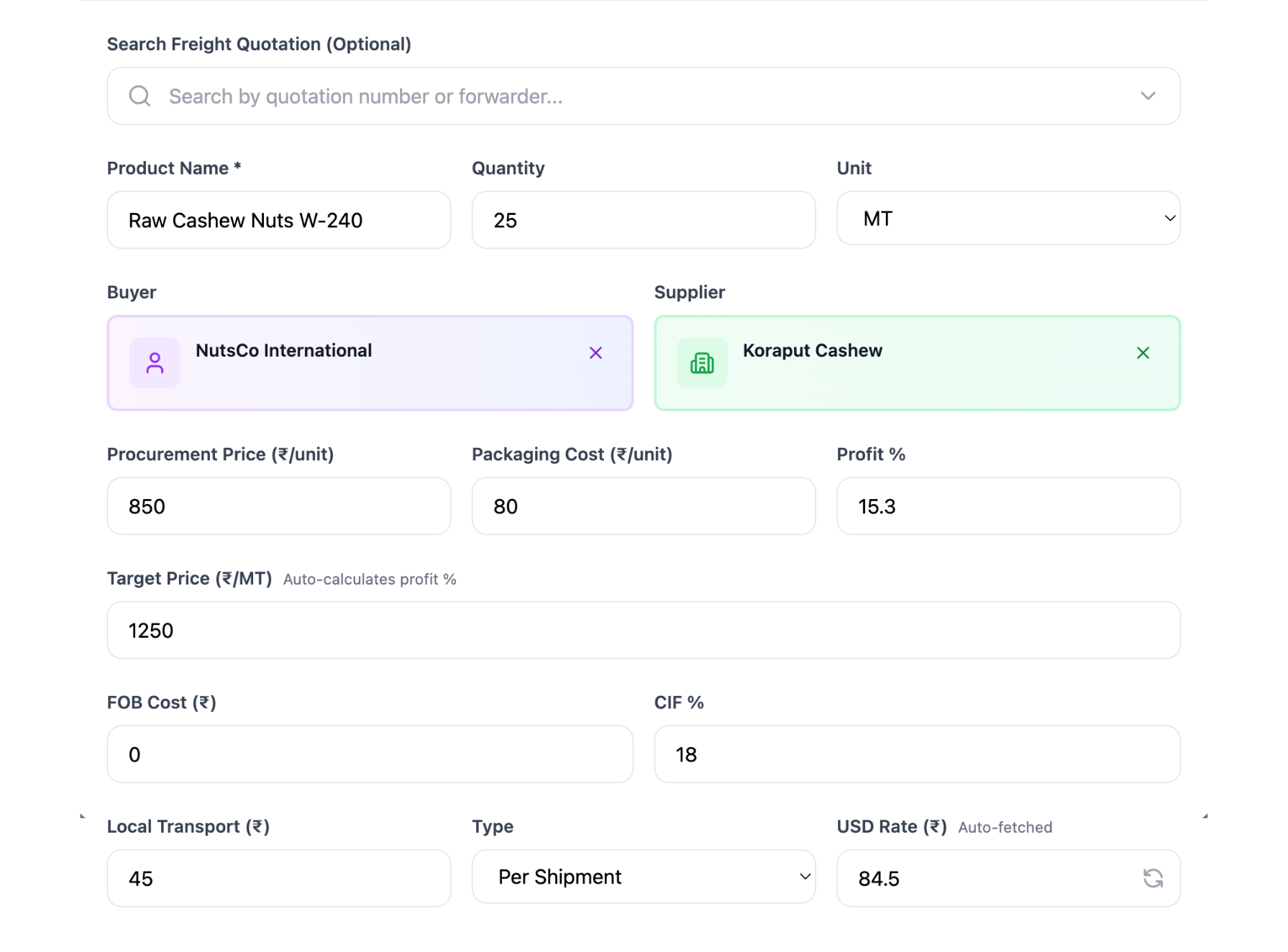Click the Procurement Price field showing 850
Viewport: 1288px width, 952px height.
[x=278, y=506]
